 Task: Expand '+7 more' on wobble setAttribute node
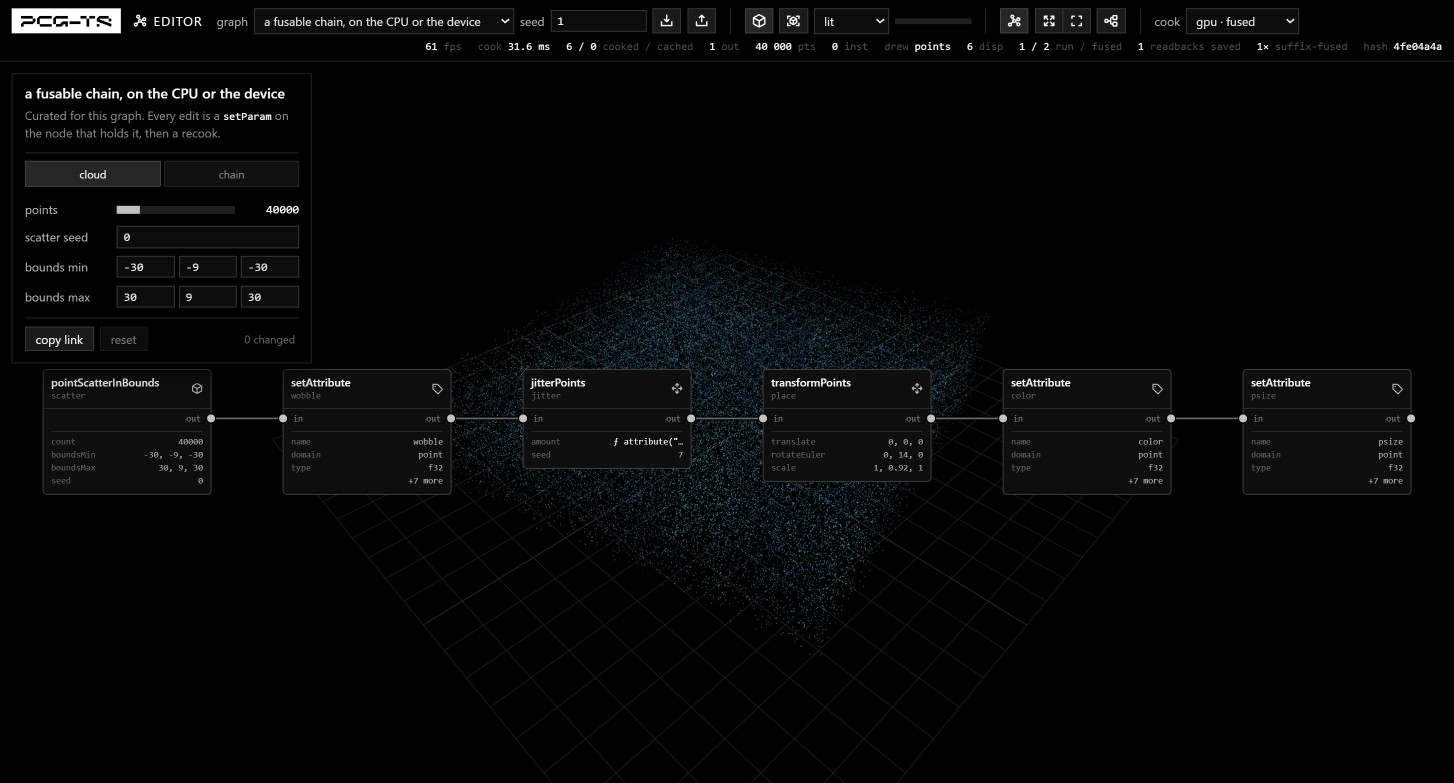click(x=425, y=481)
